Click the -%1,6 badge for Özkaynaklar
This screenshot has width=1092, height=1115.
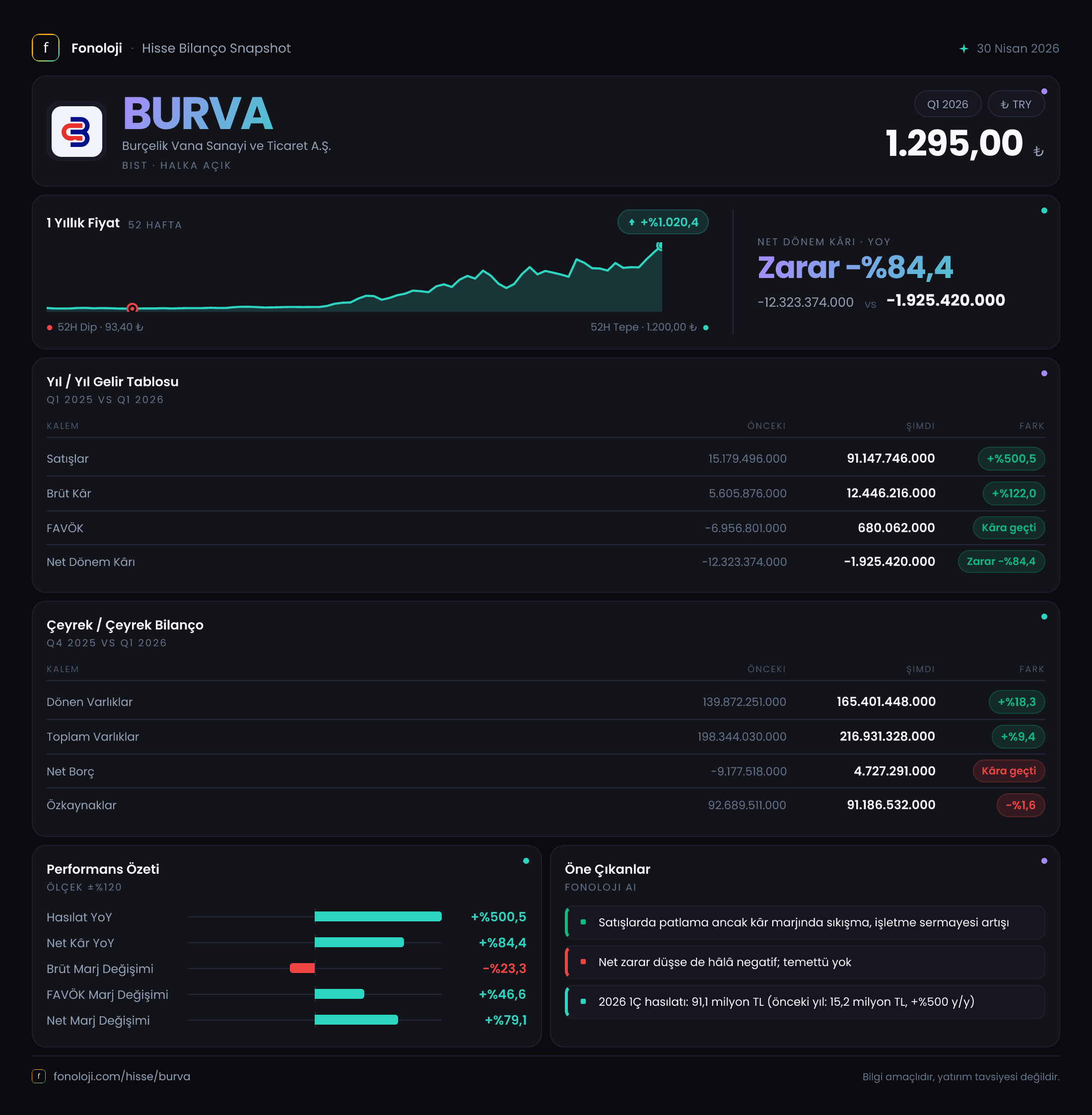[1021, 805]
